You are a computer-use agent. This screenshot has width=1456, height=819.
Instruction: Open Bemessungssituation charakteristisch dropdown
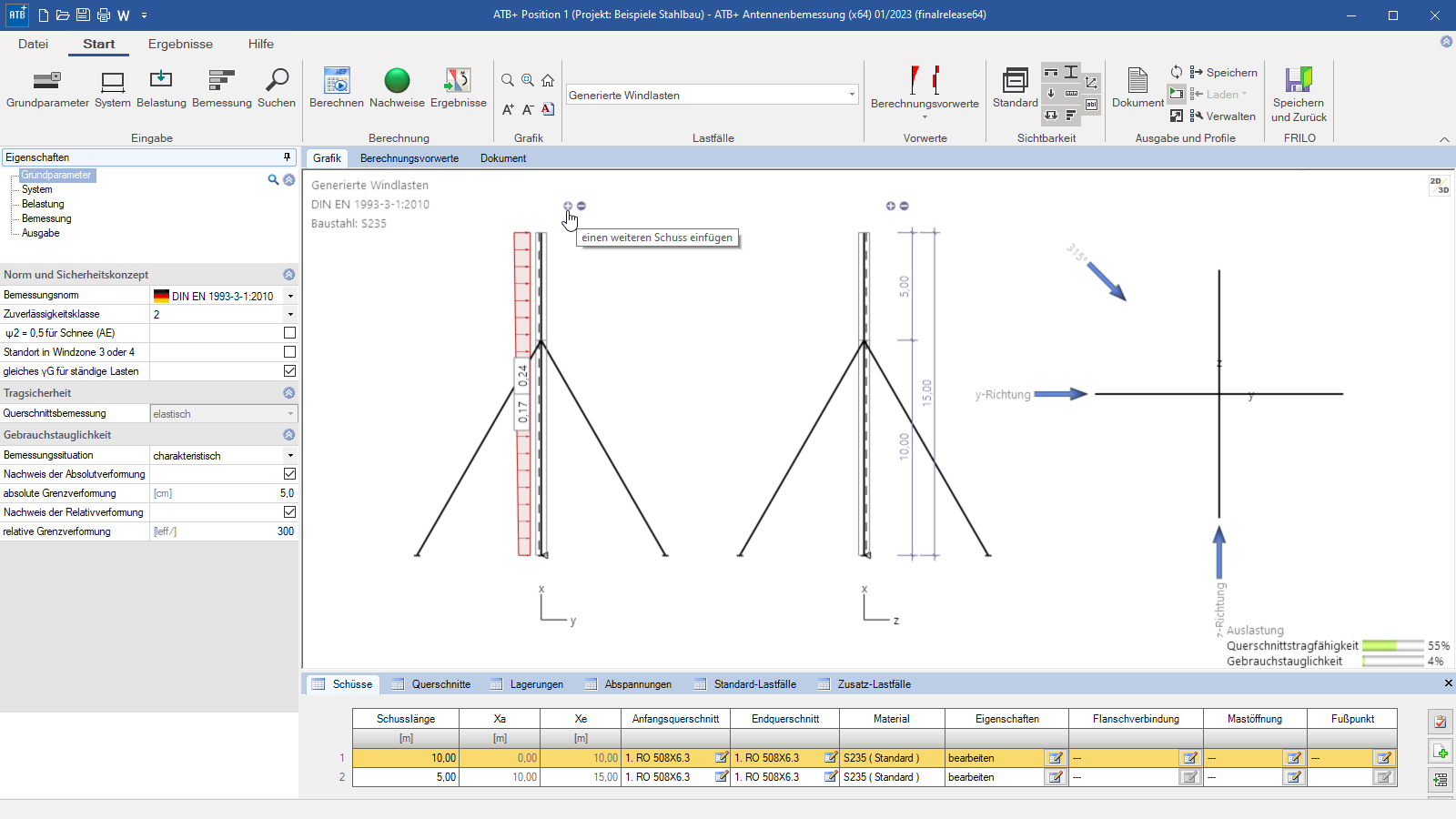(290, 456)
